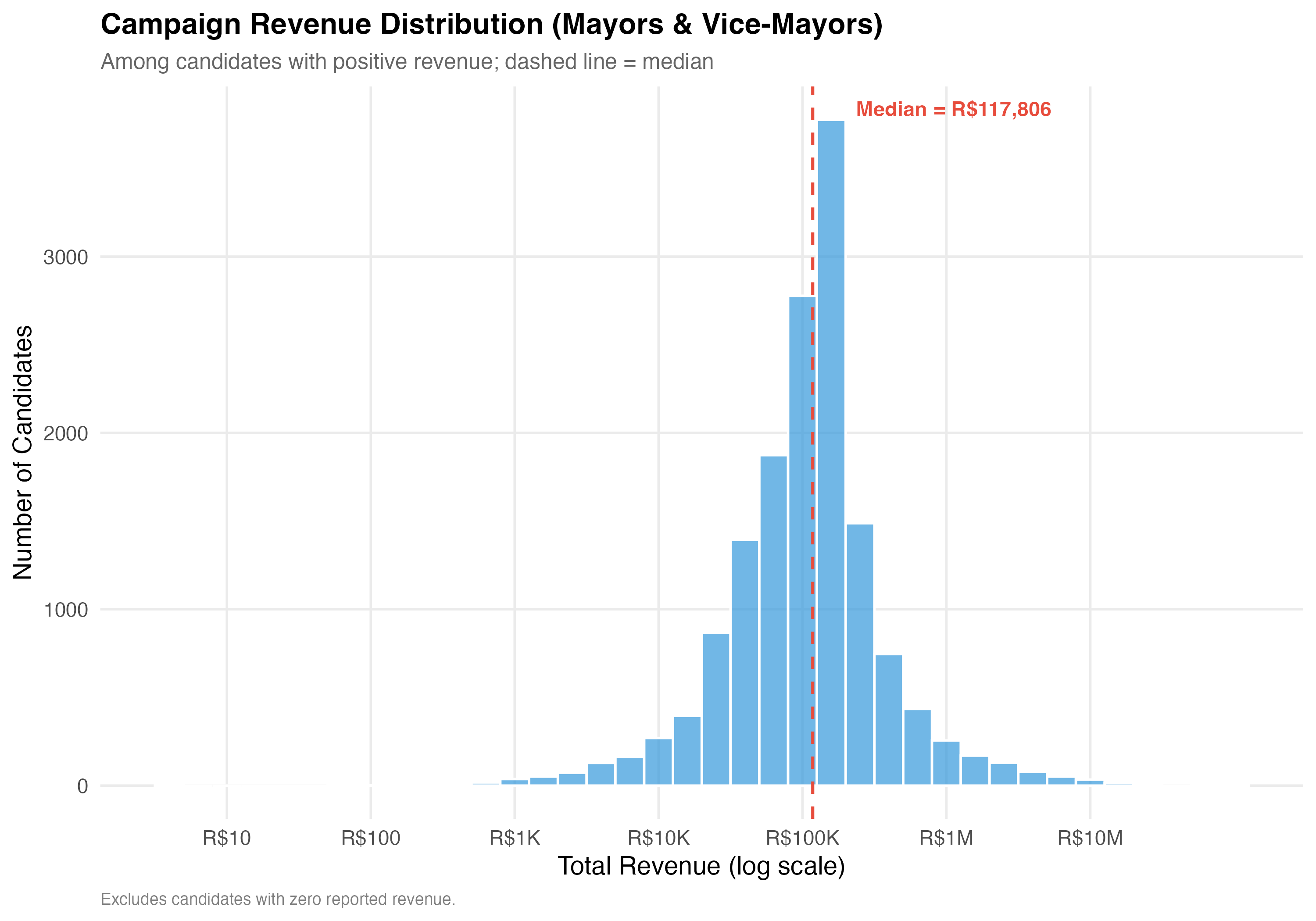The height and width of the screenshot is (921, 1316).
Task: Click the red dashed median line
Action: click(x=813, y=189)
